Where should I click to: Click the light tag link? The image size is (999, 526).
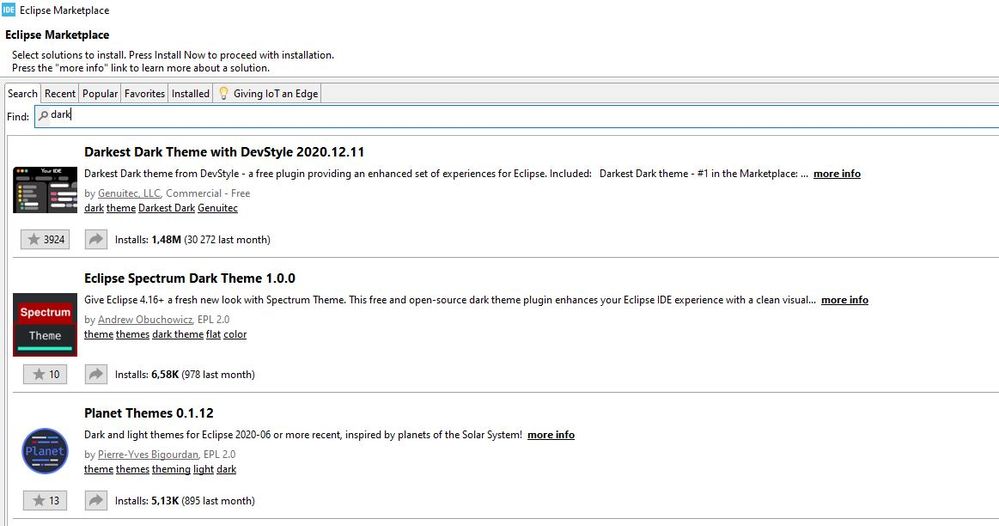pos(203,469)
